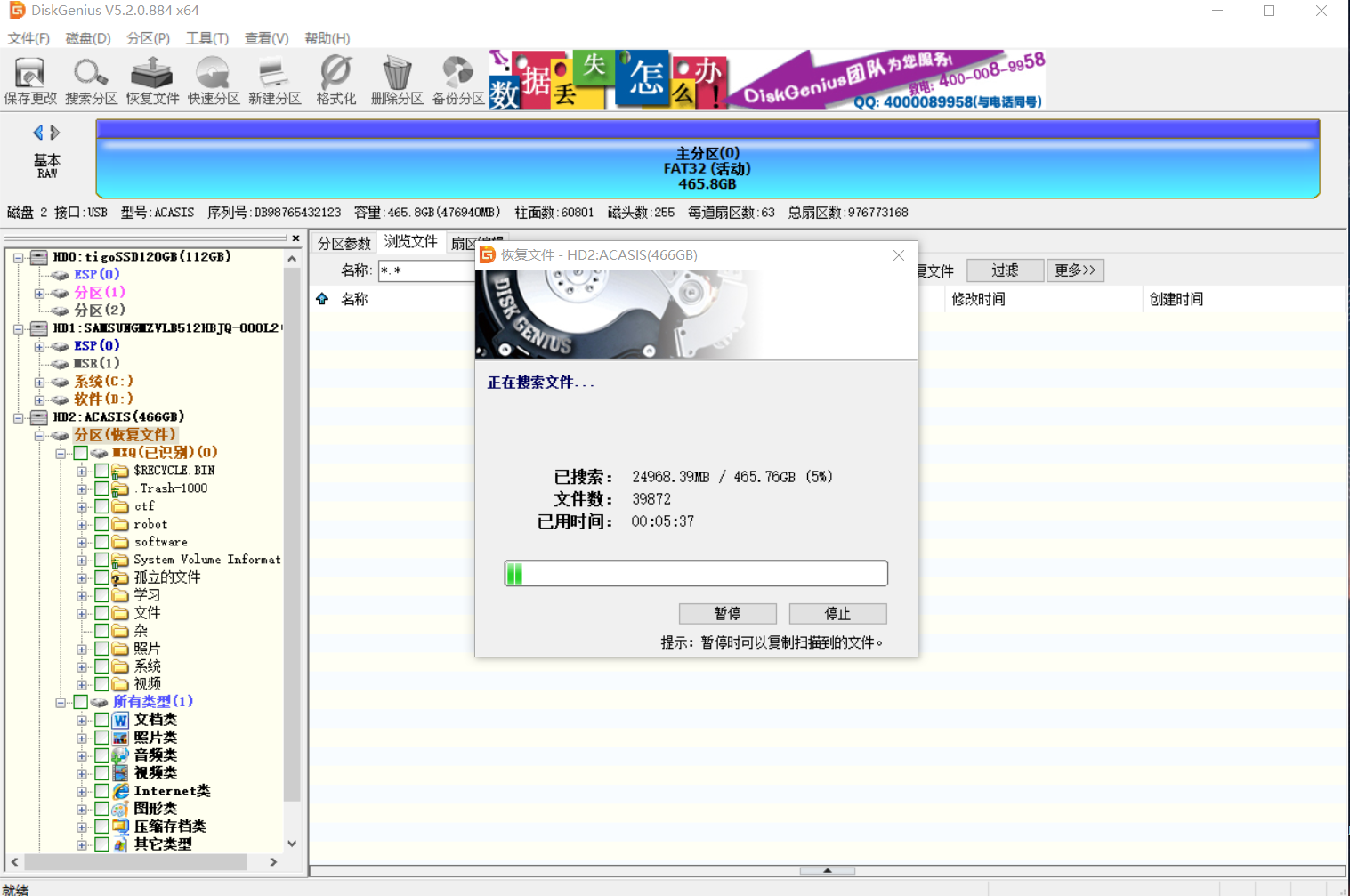Click the 停止 (stop) button

(x=837, y=613)
